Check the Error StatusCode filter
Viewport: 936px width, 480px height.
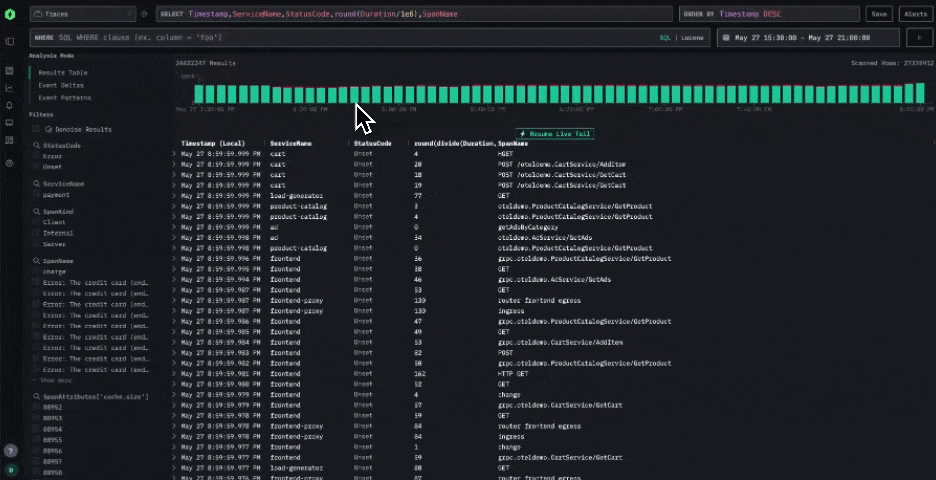37,156
